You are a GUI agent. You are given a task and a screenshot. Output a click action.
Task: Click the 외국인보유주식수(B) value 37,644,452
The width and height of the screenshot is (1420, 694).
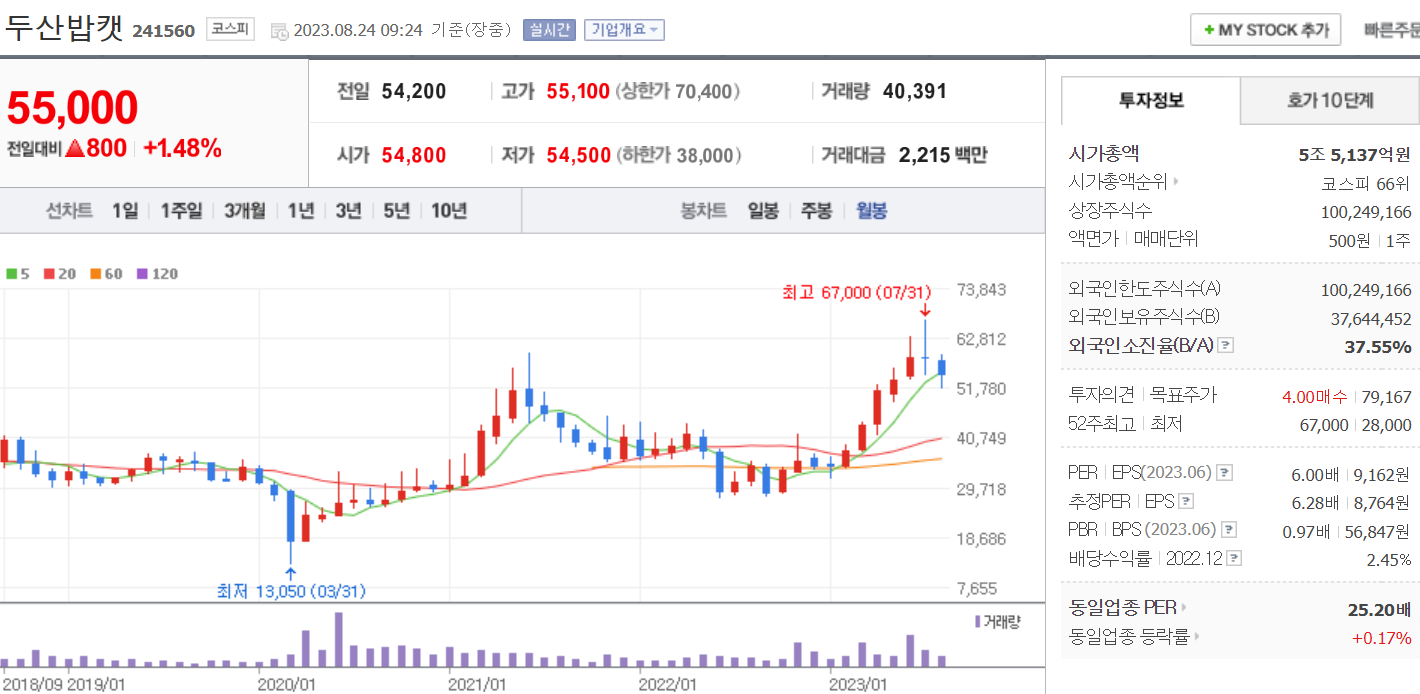(1371, 318)
